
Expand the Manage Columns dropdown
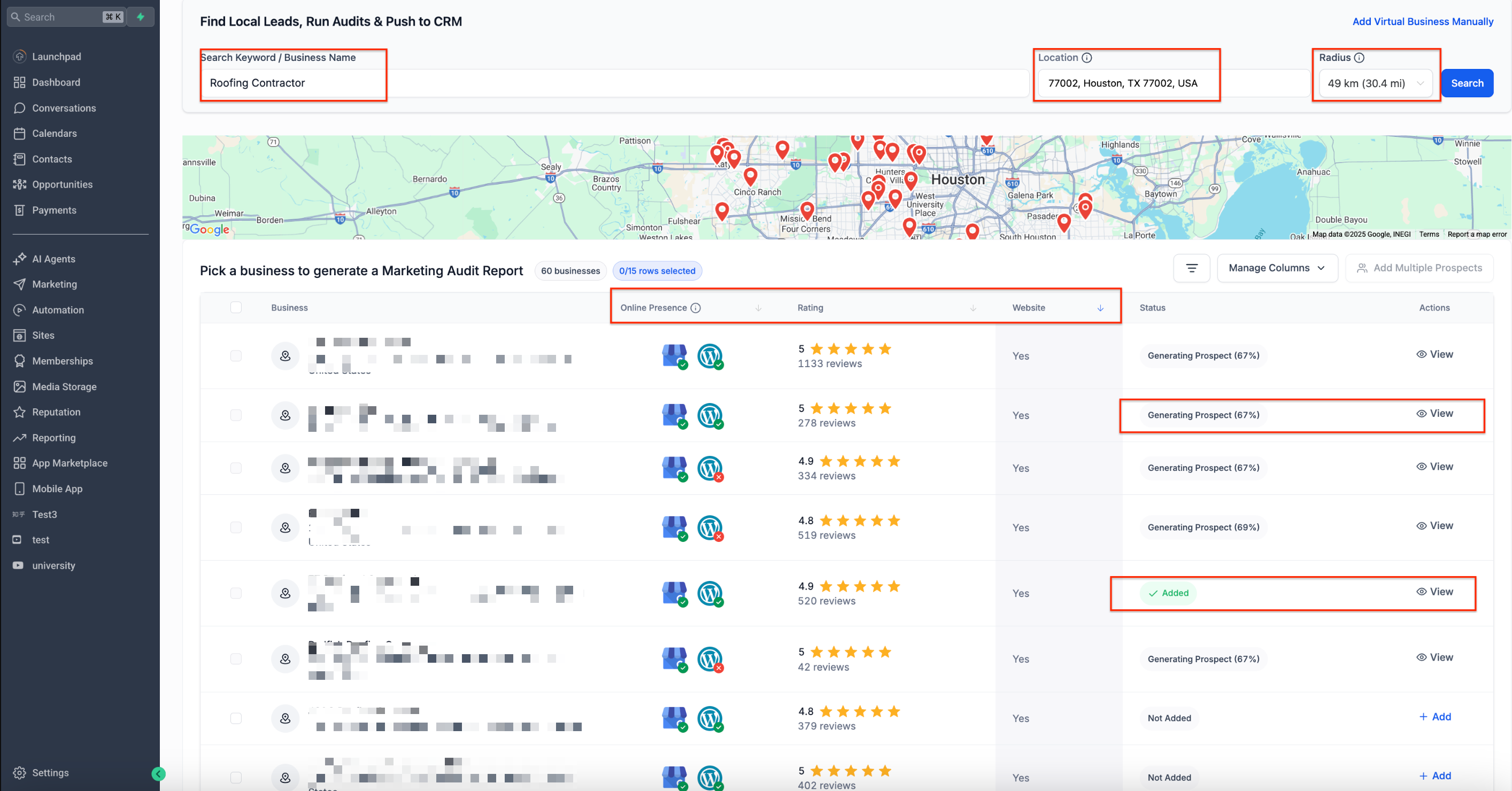1277,268
